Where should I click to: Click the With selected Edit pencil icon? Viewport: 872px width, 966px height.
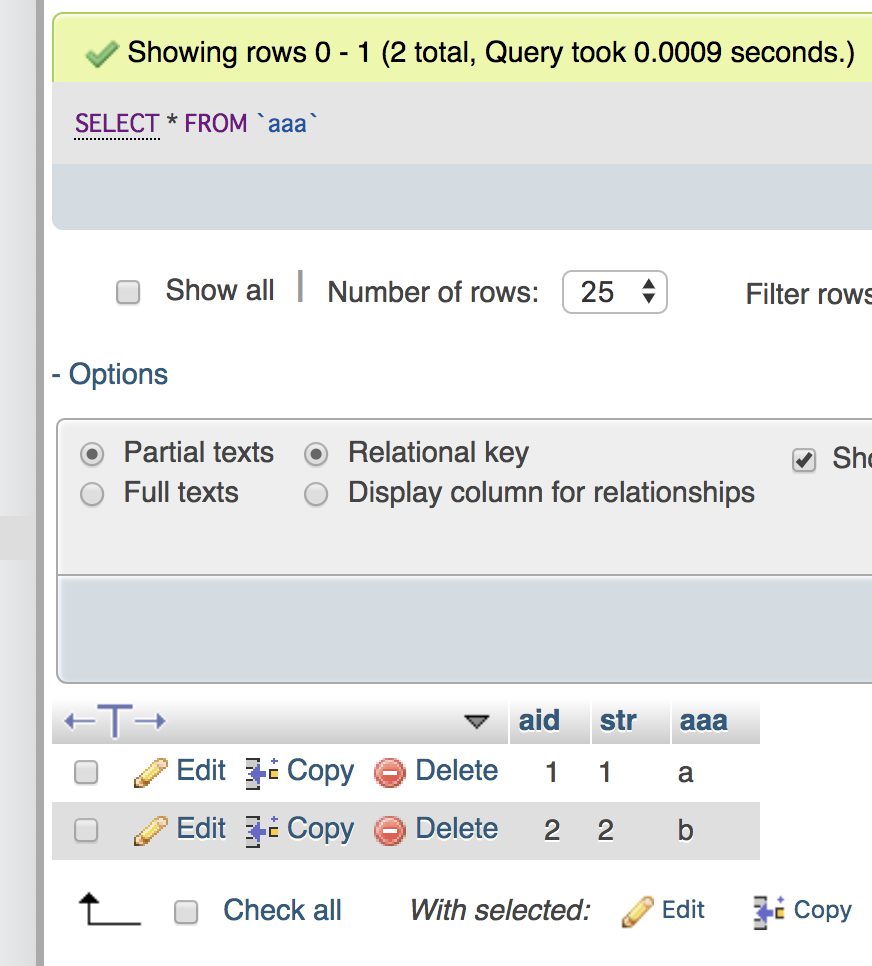click(637, 911)
